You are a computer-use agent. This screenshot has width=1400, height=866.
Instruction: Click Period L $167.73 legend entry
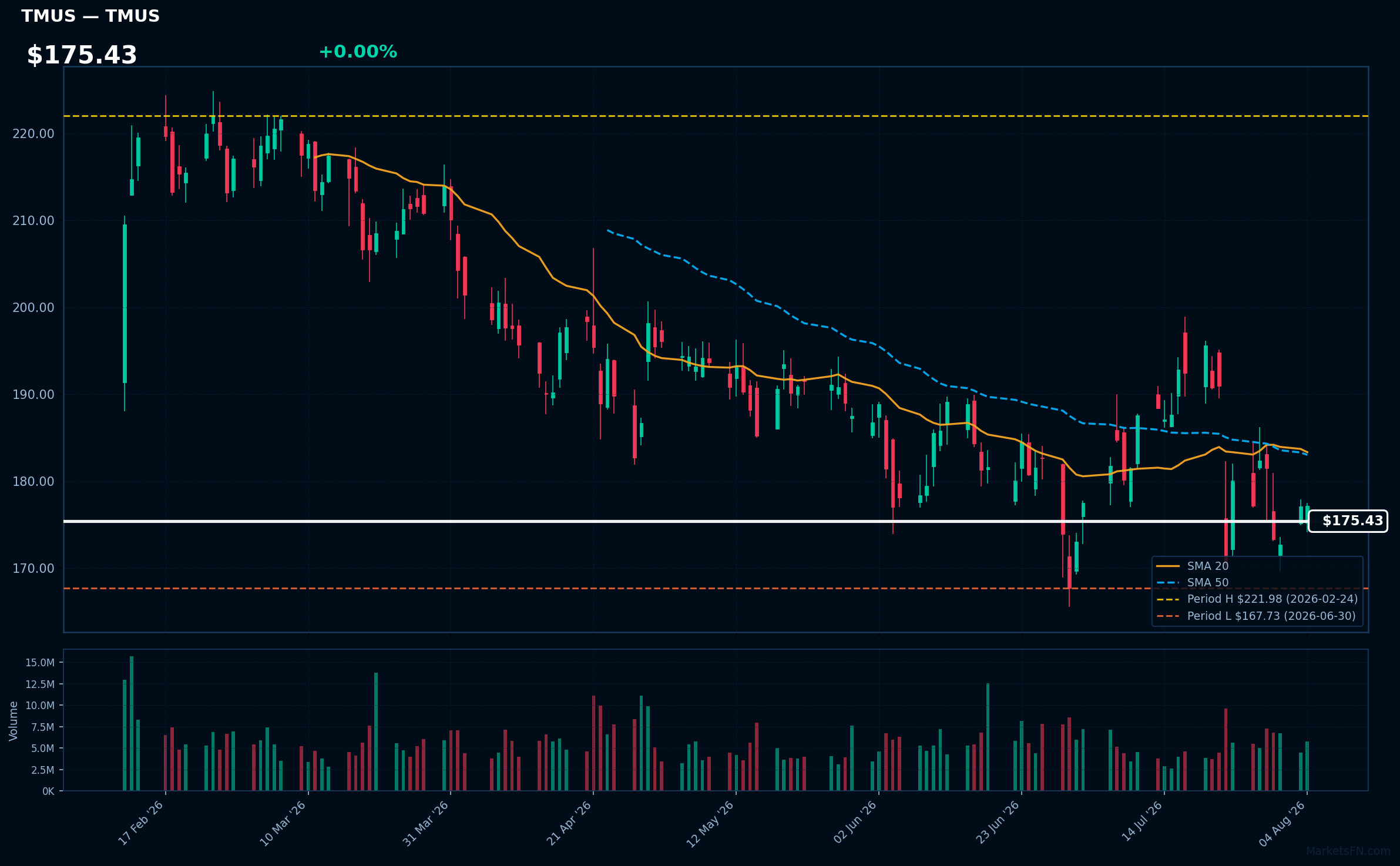(1256, 616)
